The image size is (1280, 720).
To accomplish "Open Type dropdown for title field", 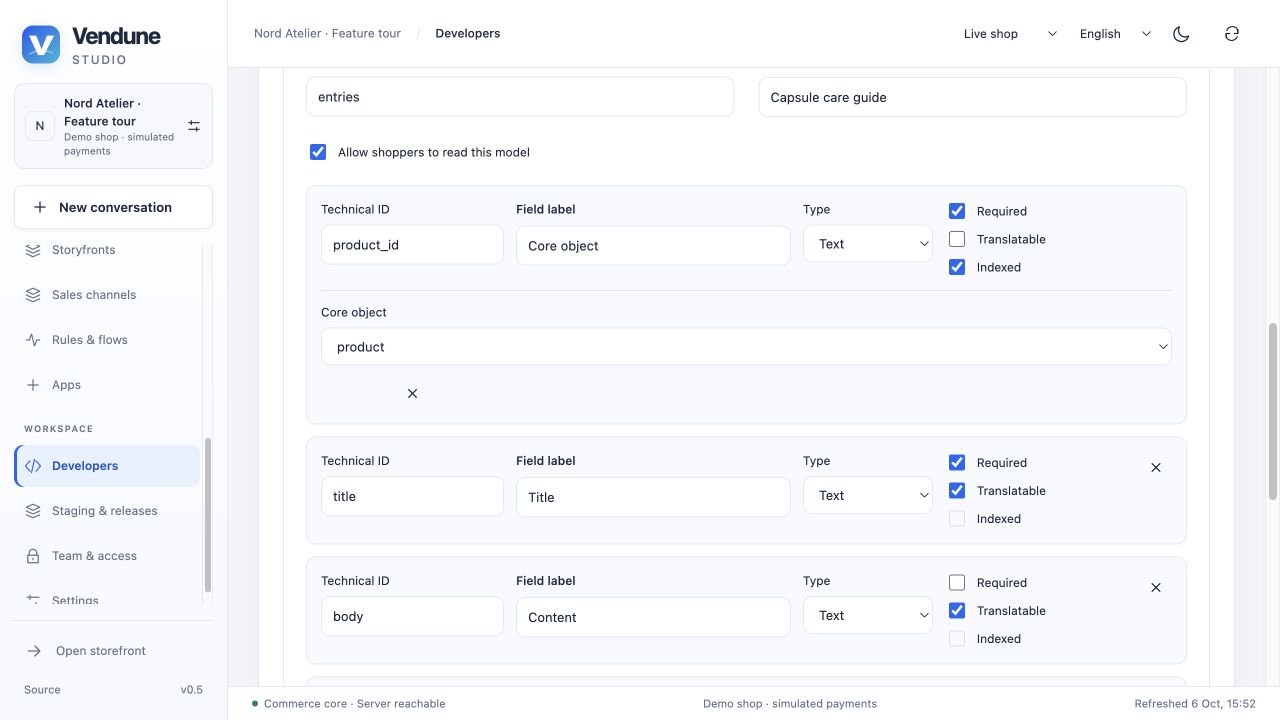I will [868, 495].
